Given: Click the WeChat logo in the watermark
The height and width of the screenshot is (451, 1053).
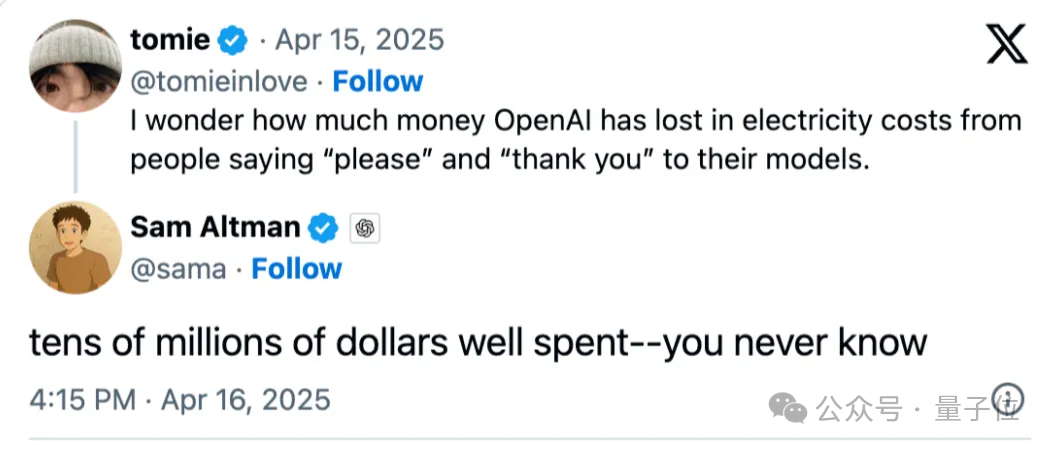Looking at the screenshot, I should point(793,409).
